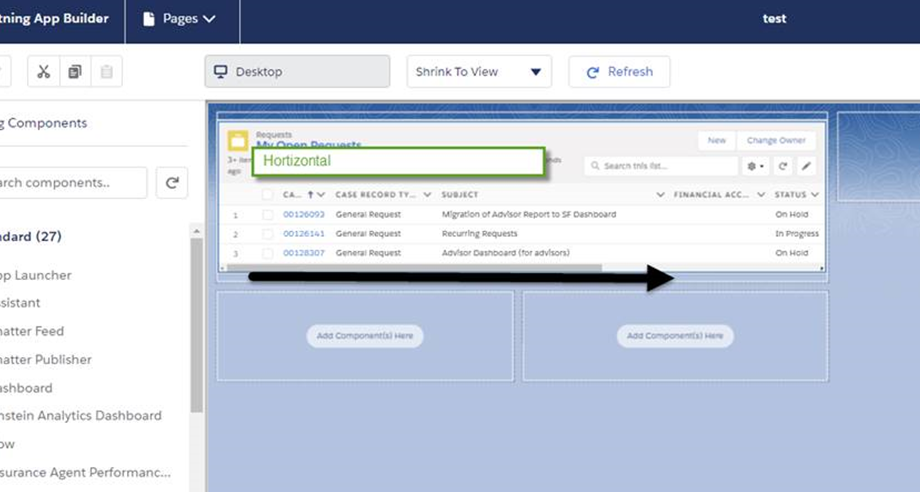Click the Search components input field
Viewport: 920px width, 492px height.
click(73, 183)
